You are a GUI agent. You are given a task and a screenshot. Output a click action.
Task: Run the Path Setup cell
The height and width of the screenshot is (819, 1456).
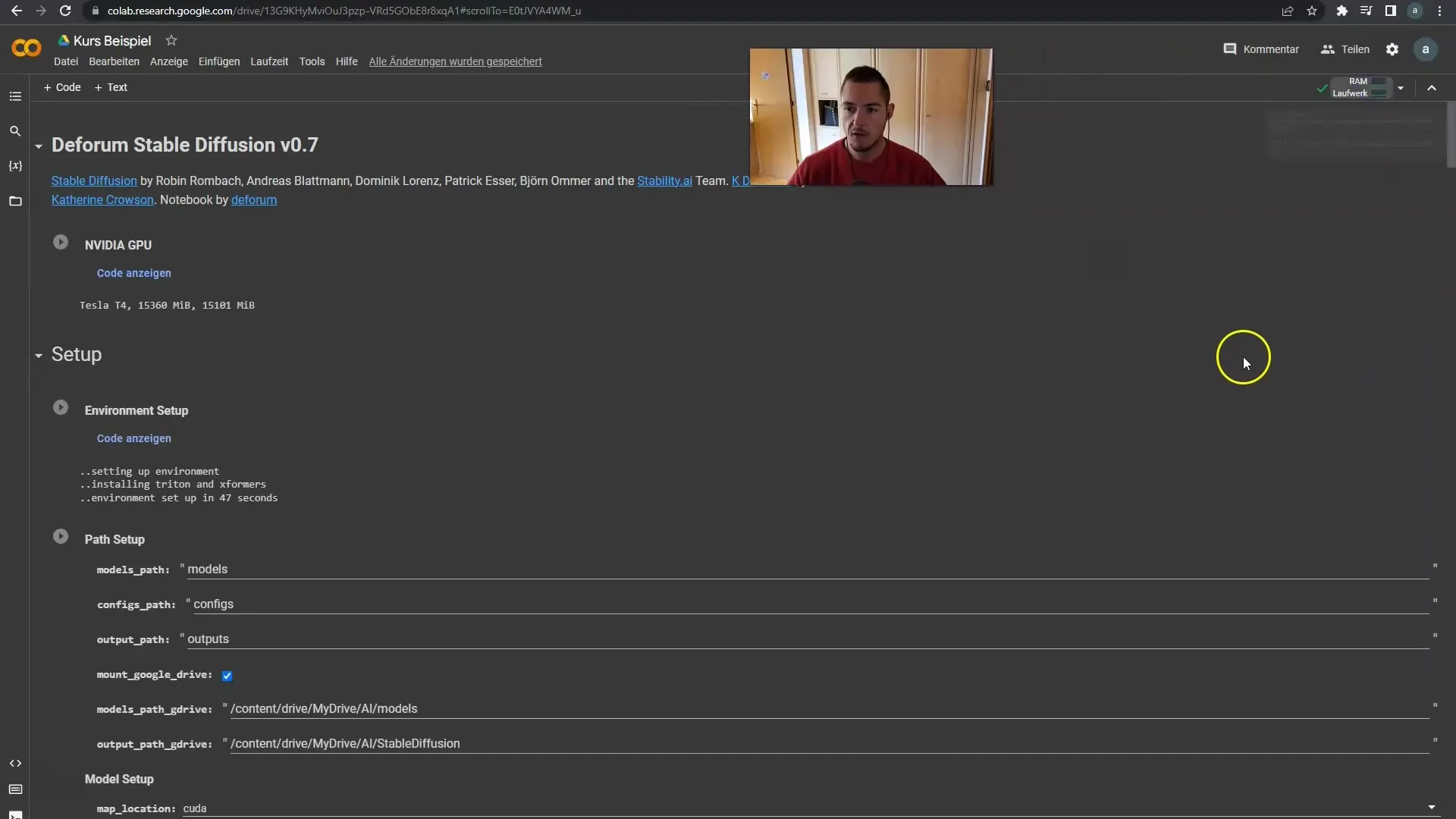[61, 537]
